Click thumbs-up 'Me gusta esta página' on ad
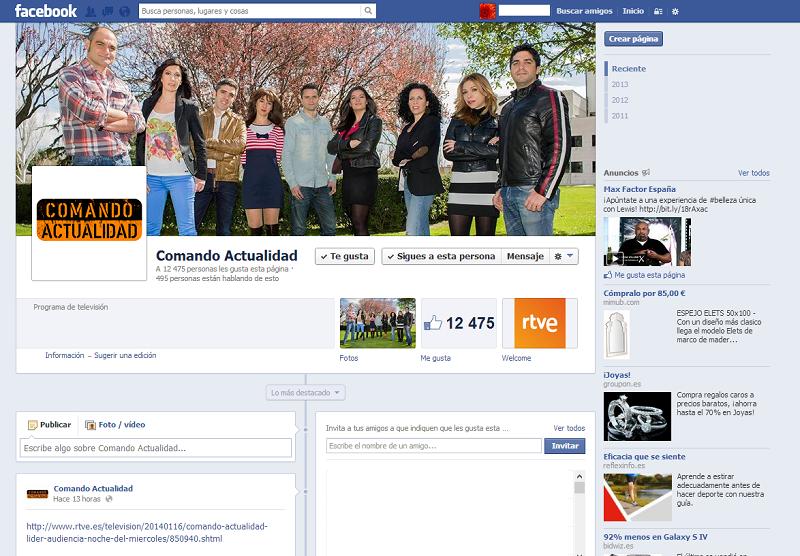Screen dimensions: 800x556 (x=608, y=274)
